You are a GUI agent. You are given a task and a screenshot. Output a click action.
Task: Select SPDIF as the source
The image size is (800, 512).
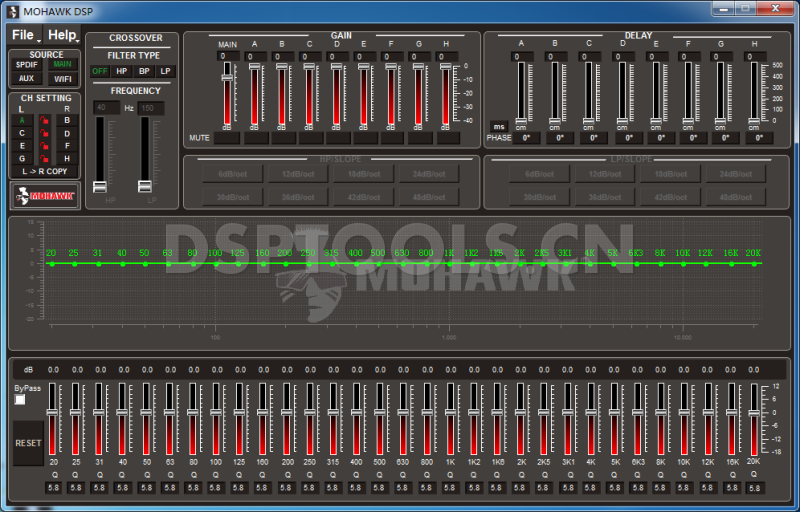[26, 65]
